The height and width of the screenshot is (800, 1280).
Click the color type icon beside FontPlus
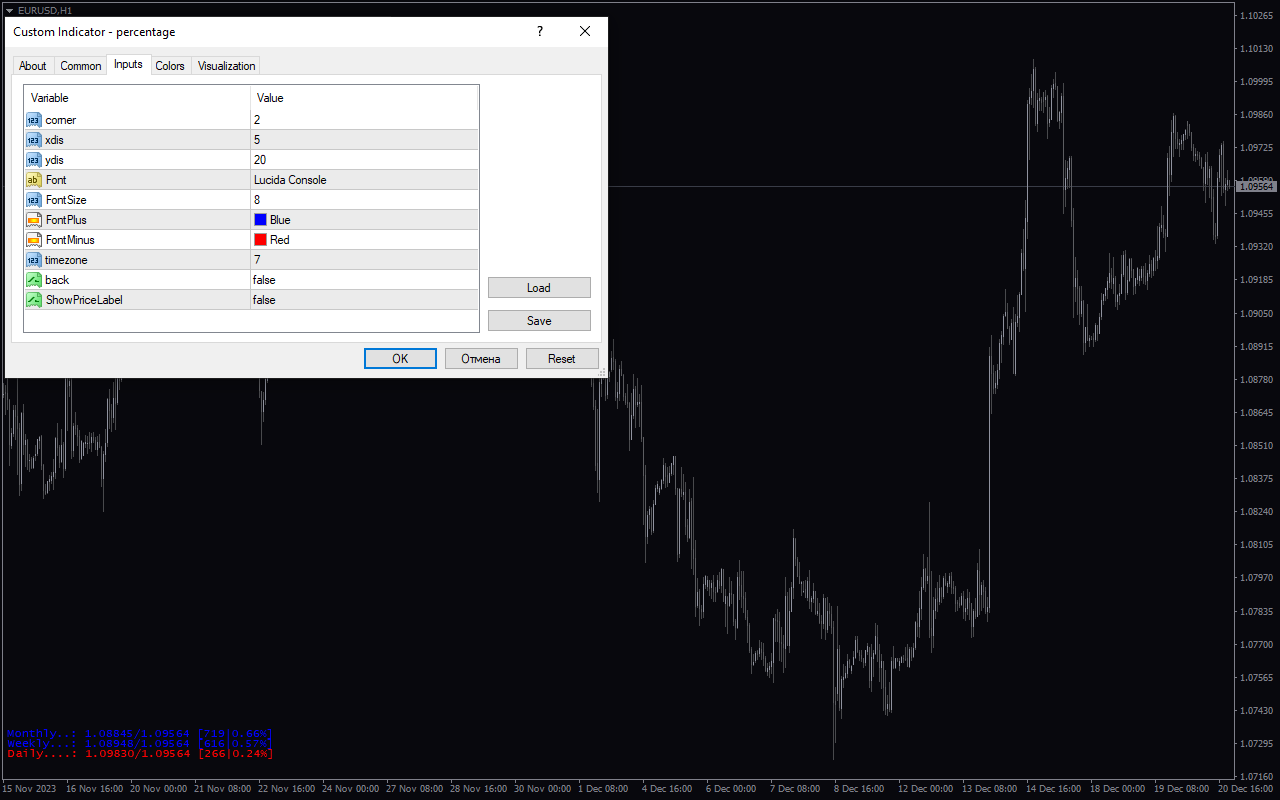click(x=34, y=220)
